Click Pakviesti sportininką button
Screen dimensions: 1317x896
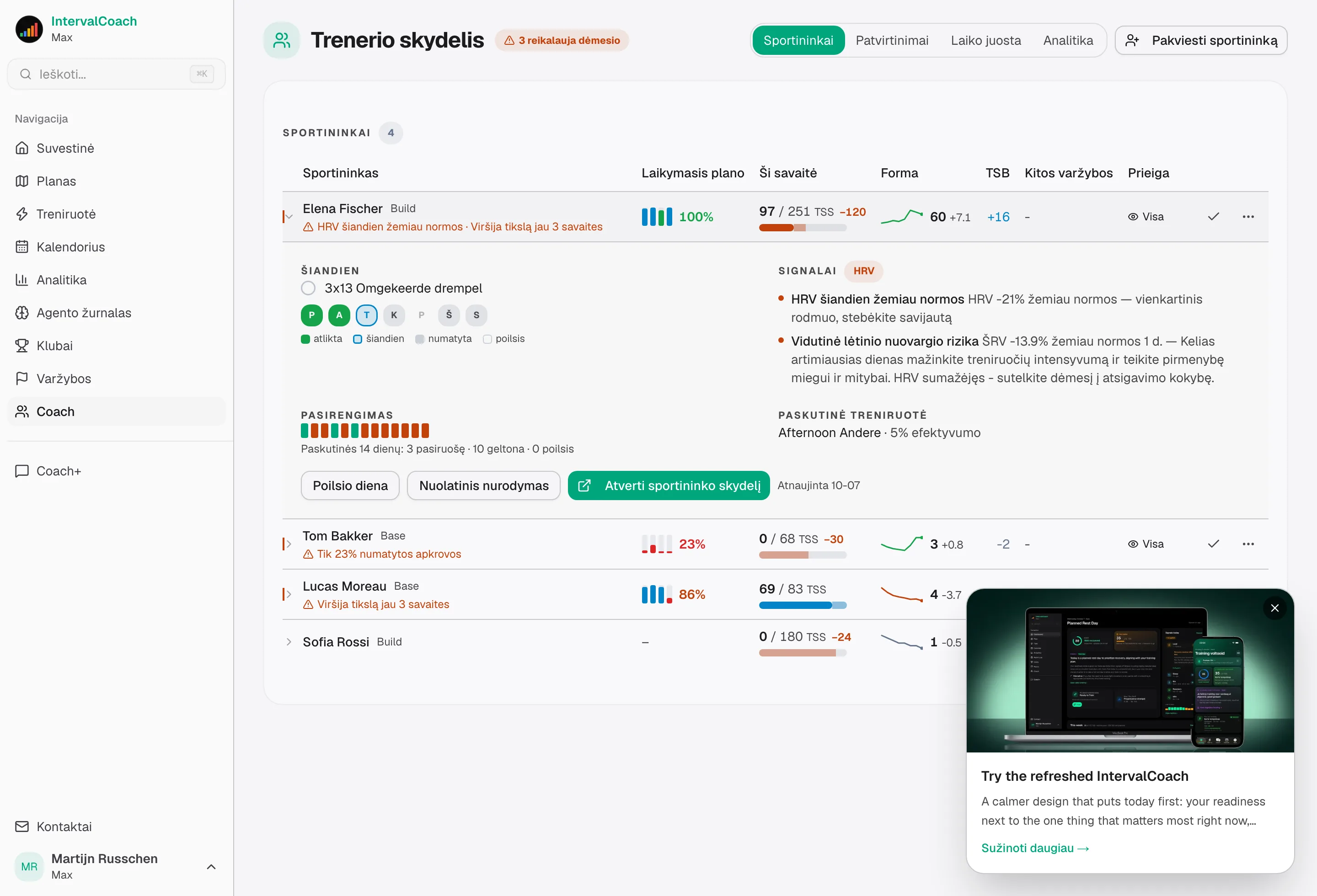1201,41
